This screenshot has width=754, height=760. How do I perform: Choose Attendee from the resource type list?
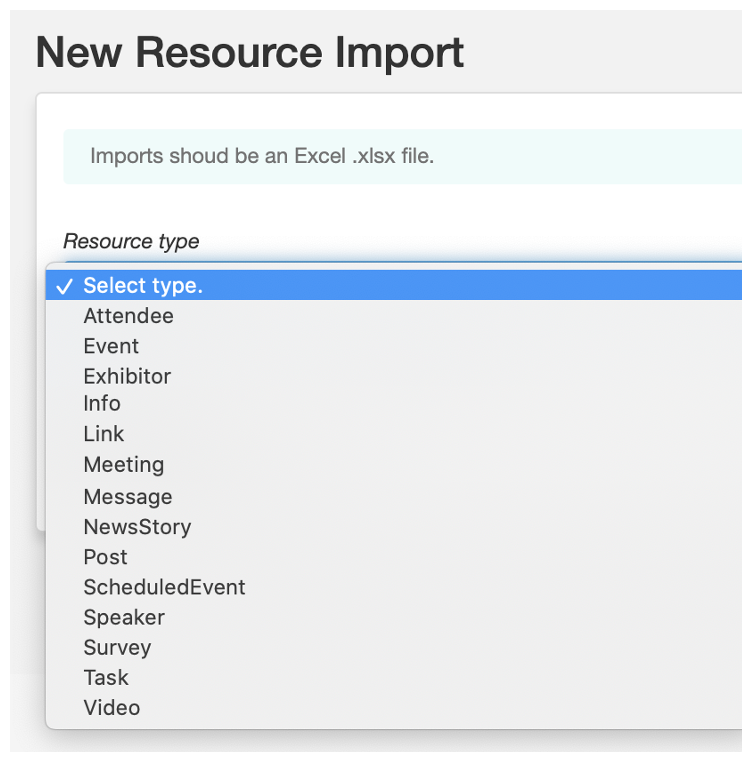393,316
